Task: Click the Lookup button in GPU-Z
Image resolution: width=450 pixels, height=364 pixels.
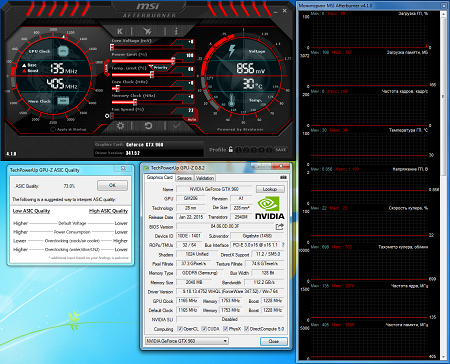Action: click(270, 189)
